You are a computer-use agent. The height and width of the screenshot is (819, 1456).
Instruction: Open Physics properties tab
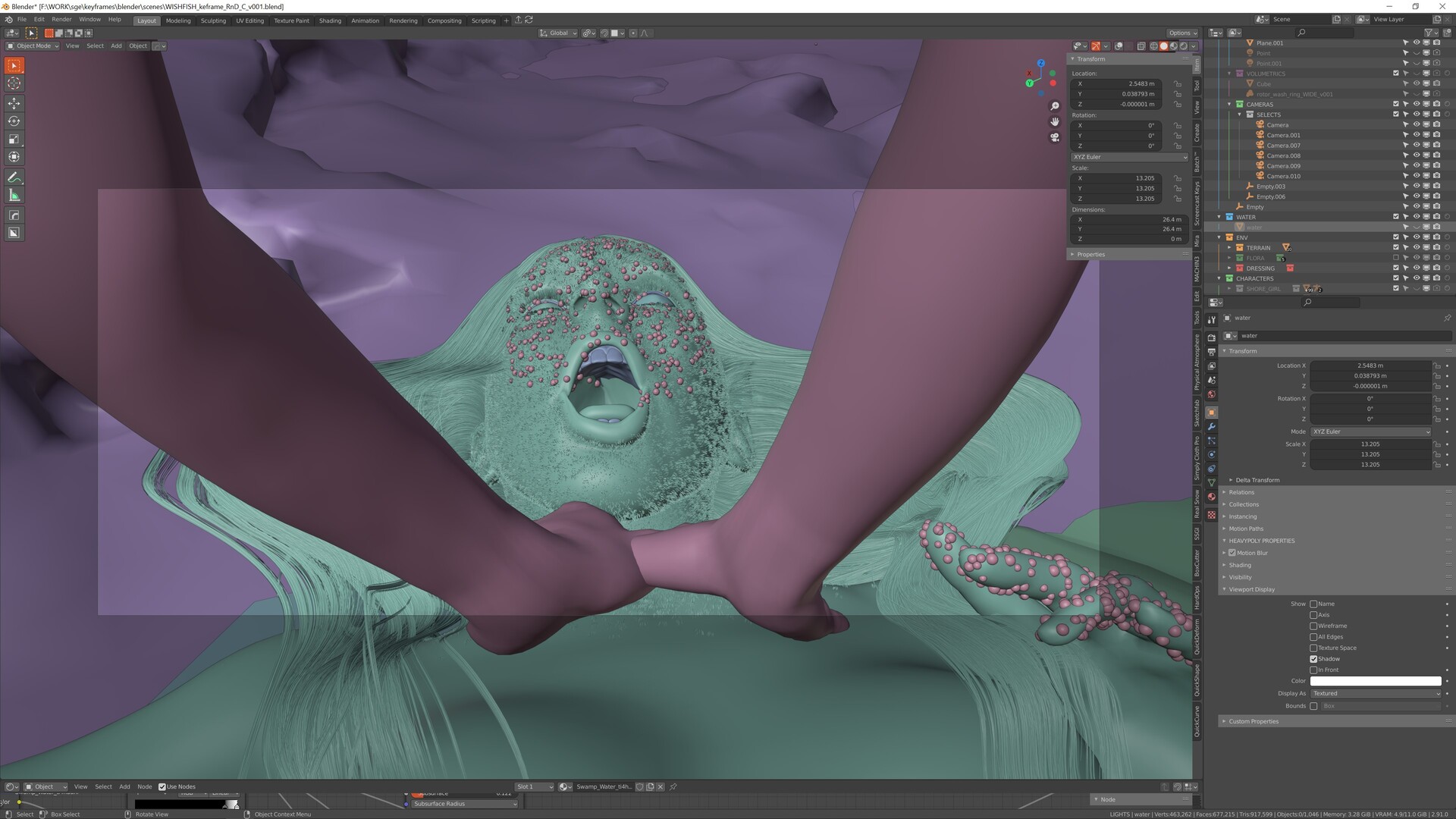1211,455
